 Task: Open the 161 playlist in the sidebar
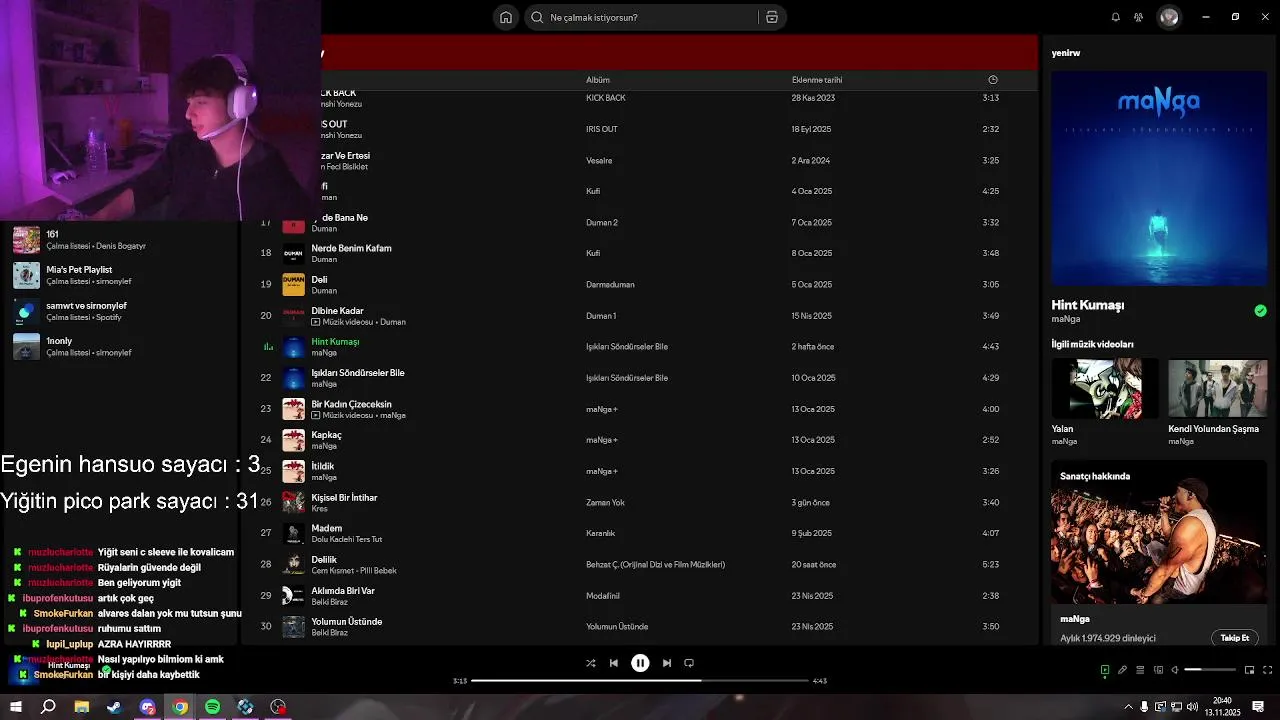pos(120,240)
